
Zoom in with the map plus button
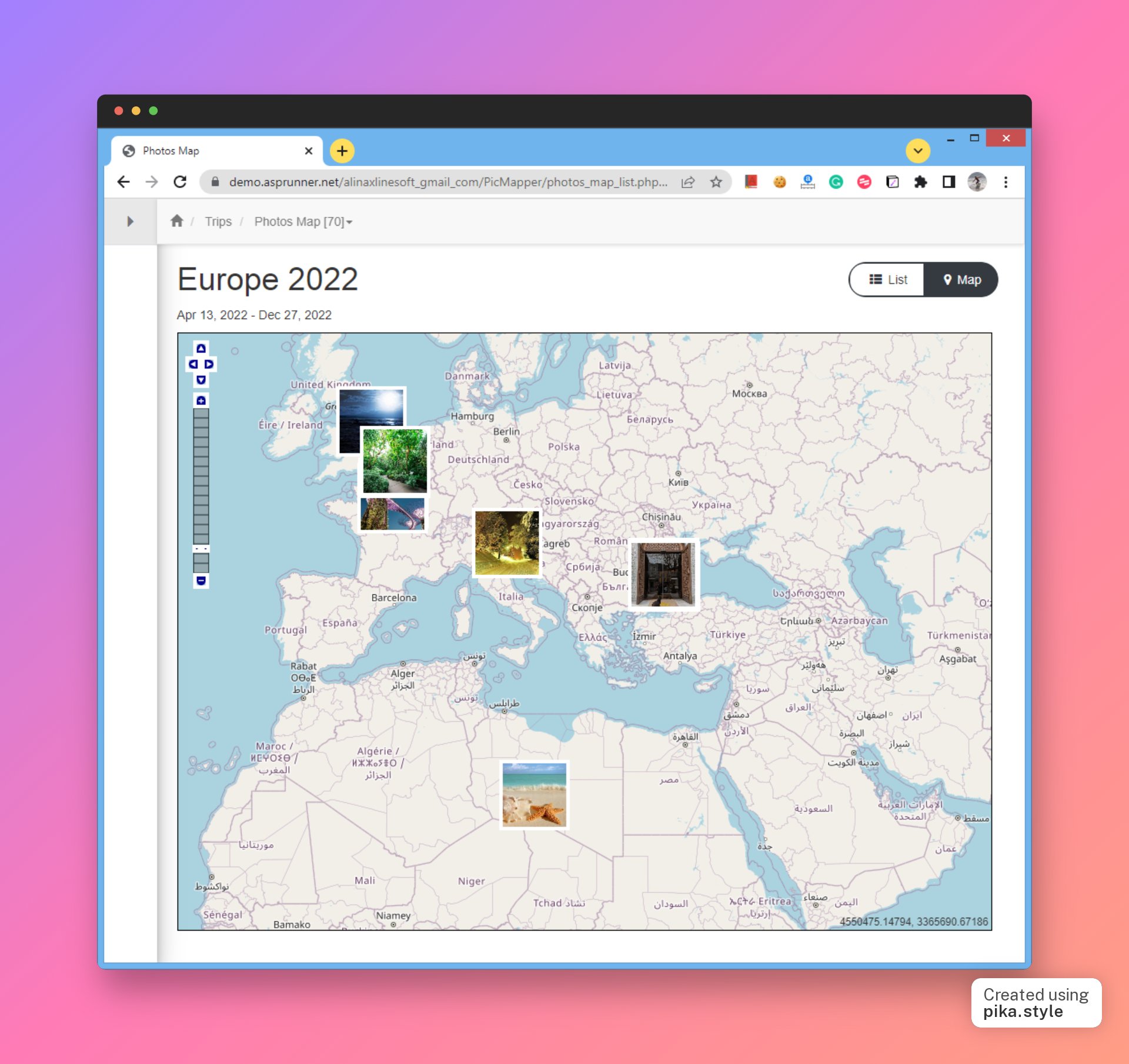201,400
